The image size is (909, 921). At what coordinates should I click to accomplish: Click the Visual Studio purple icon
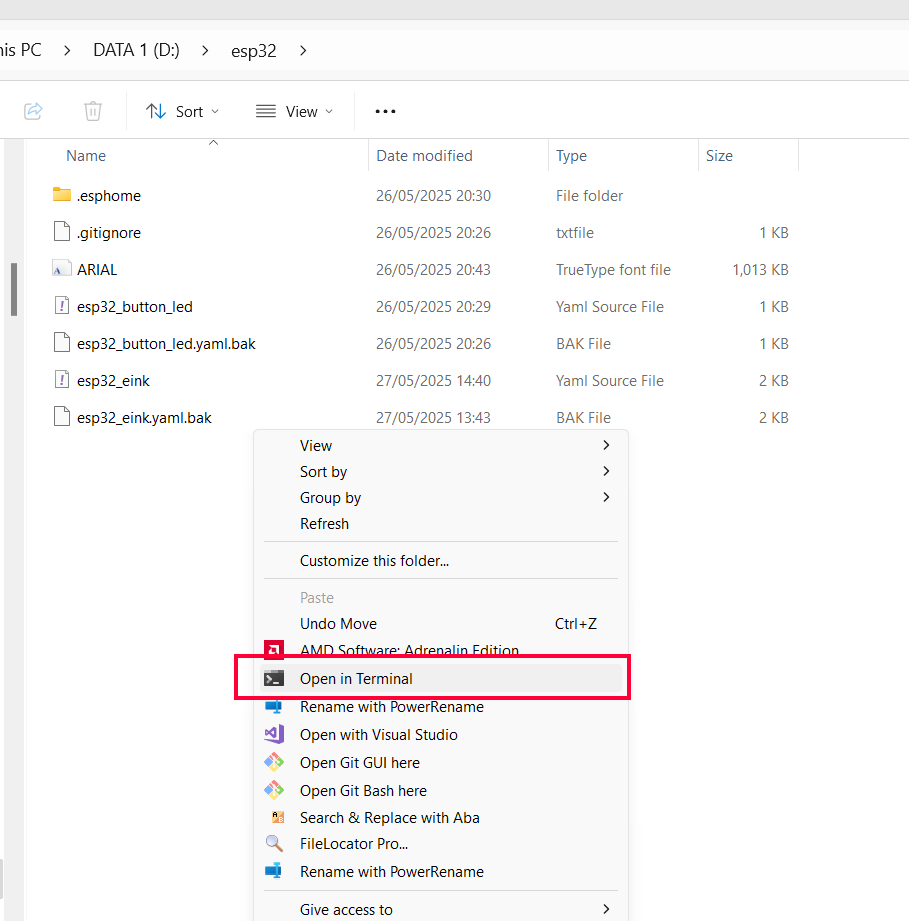click(274, 734)
